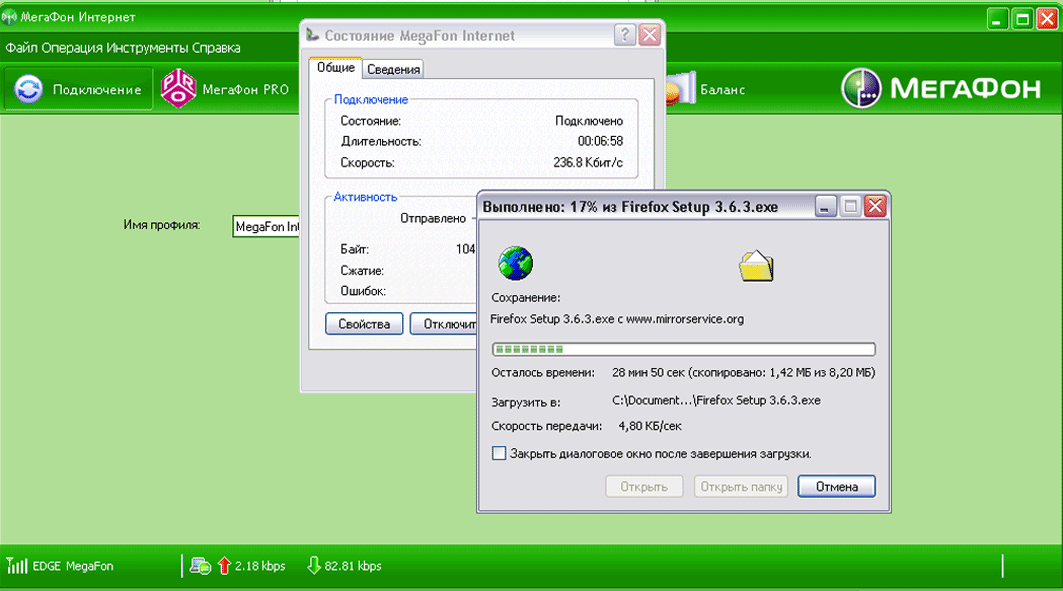Click the open folder icon in download dialog

tap(755, 265)
